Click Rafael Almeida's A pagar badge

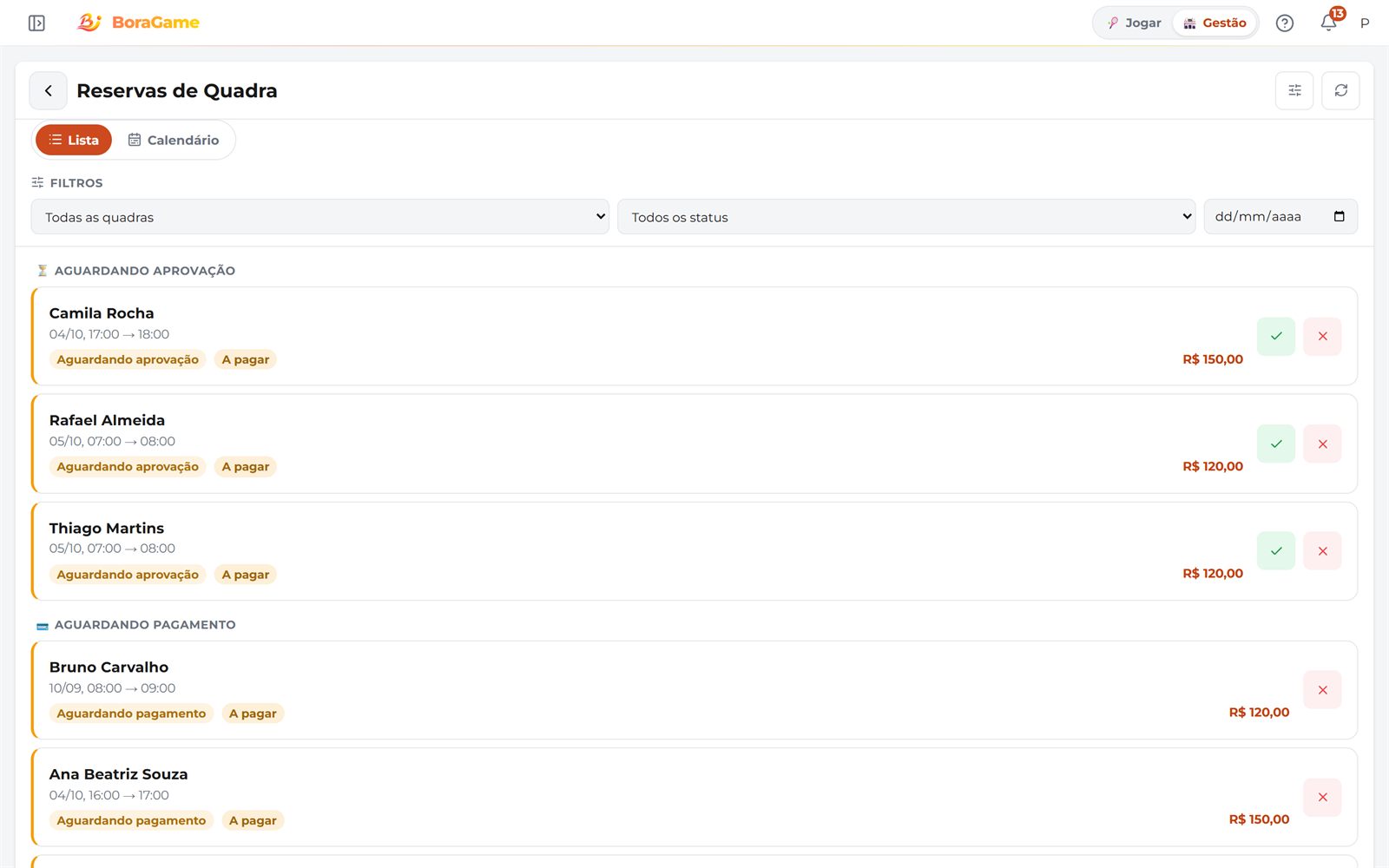click(x=246, y=467)
